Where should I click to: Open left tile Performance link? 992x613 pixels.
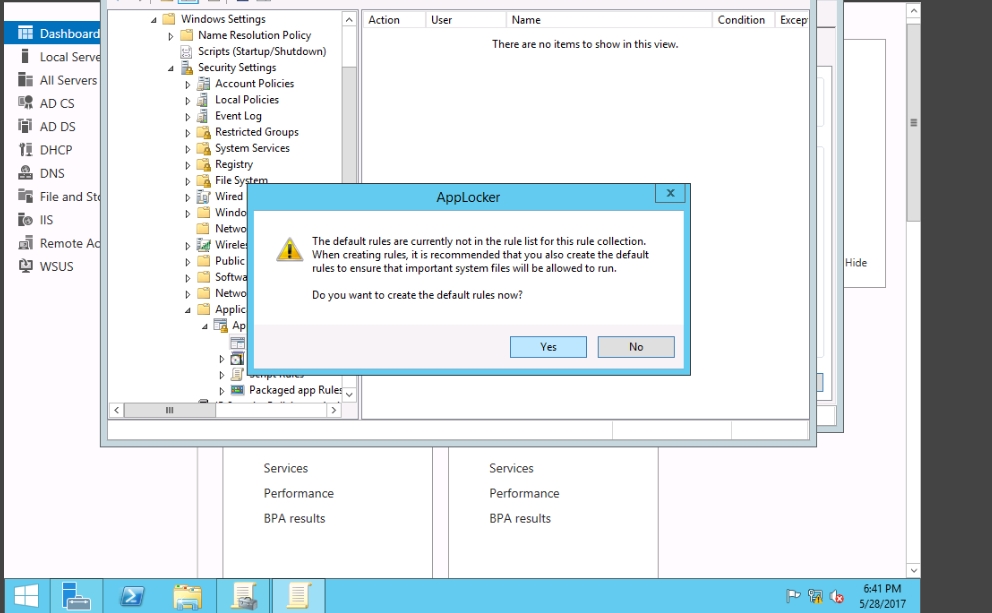coord(299,493)
